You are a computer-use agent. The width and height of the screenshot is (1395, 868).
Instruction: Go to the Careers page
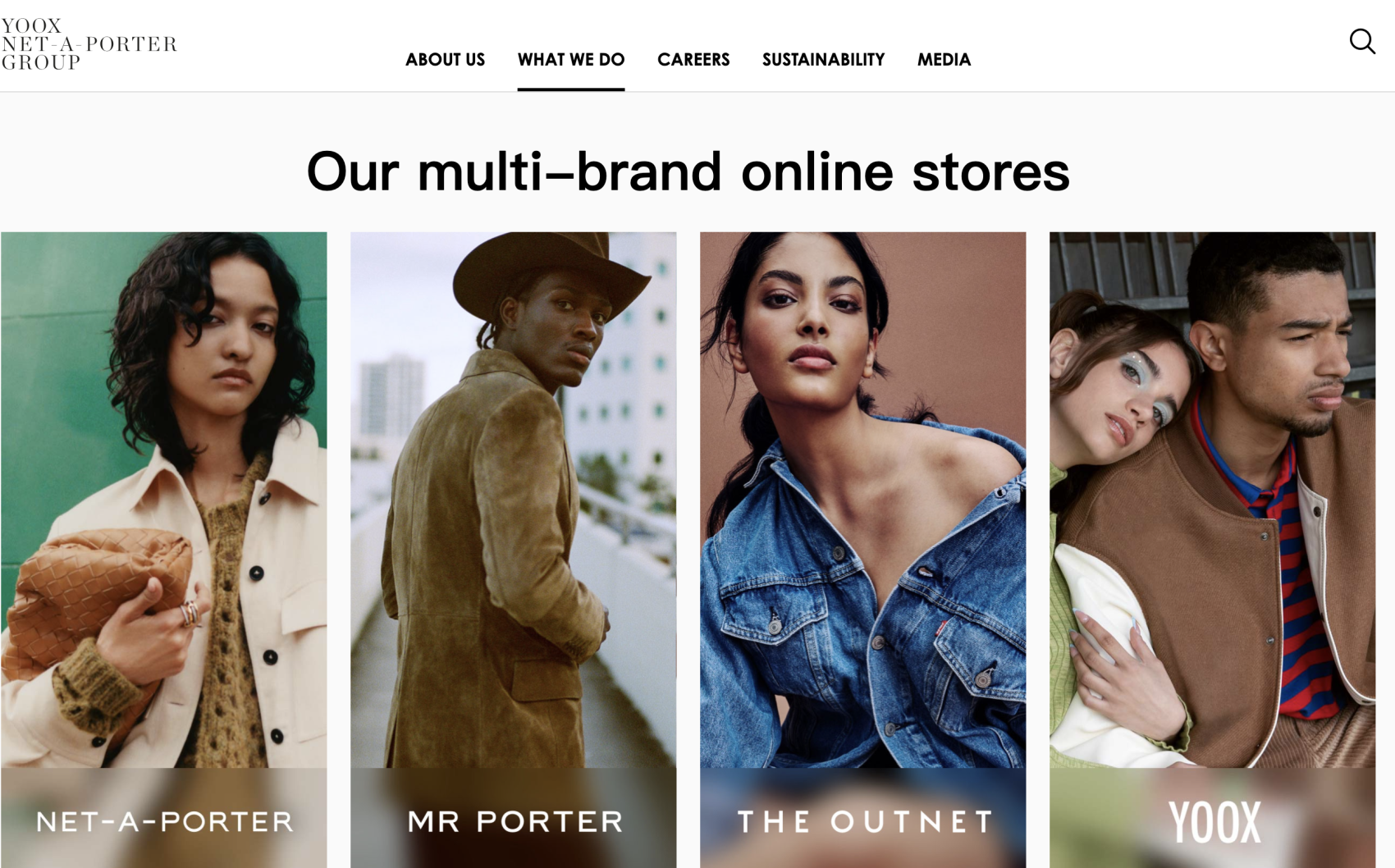click(x=693, y=60)
